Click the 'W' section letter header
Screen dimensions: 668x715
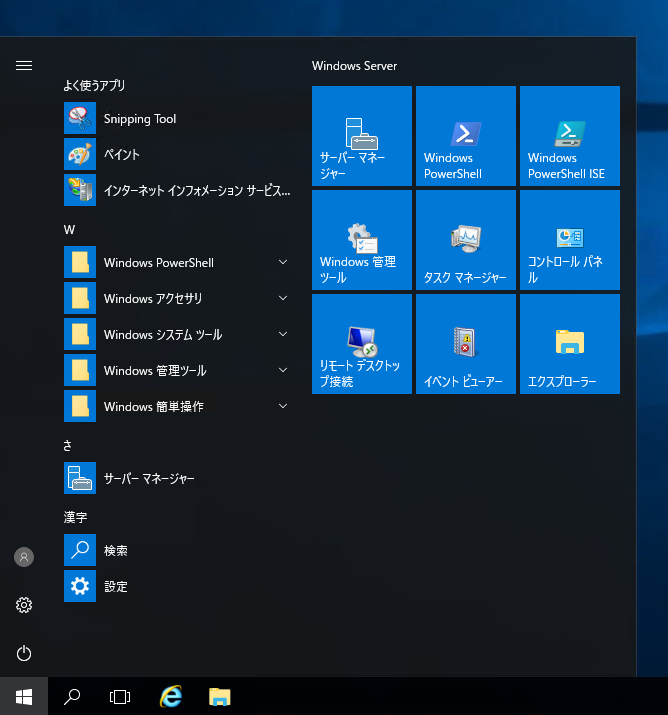tap(69, 229)
